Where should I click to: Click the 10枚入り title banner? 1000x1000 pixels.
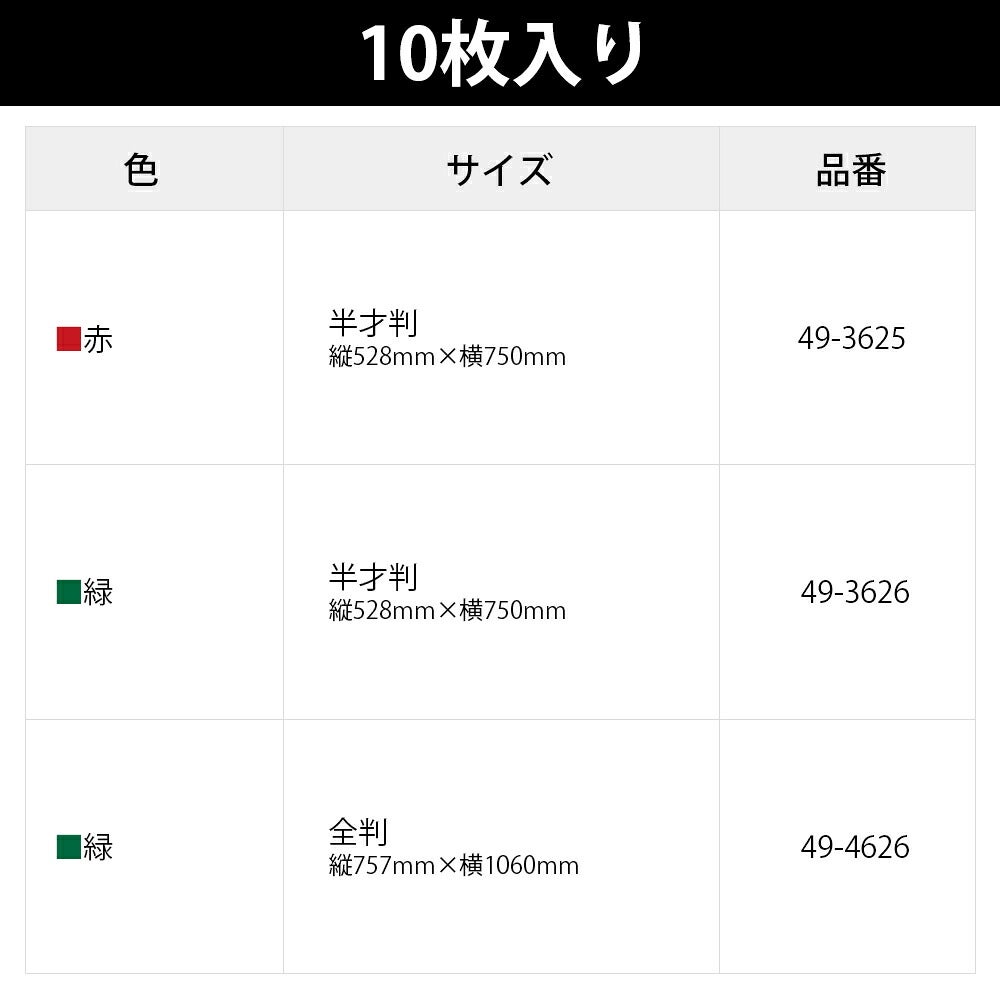[x=500, y=53]
